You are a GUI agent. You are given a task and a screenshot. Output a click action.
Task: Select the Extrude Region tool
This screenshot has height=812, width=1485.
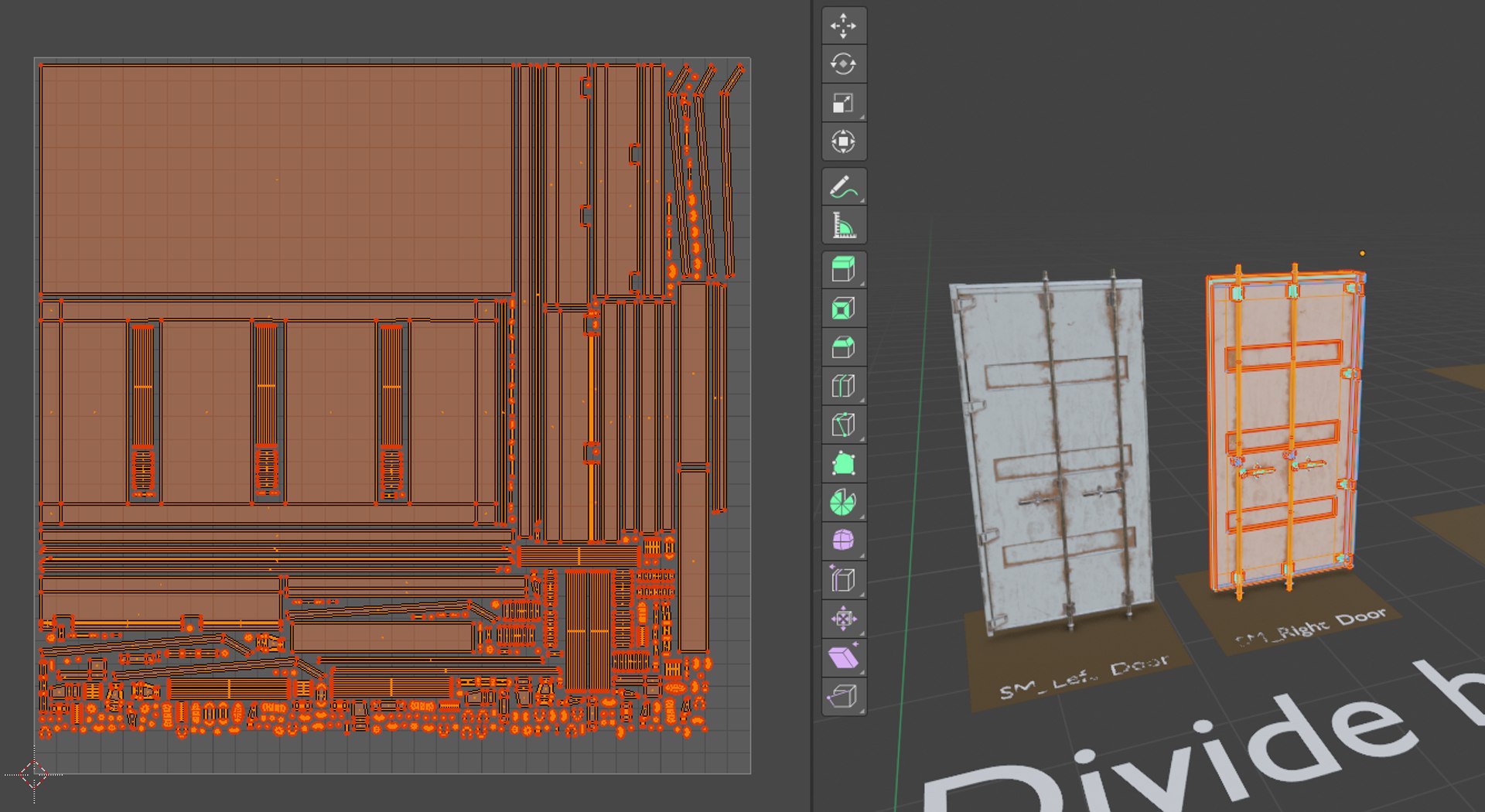click(843, 270)
